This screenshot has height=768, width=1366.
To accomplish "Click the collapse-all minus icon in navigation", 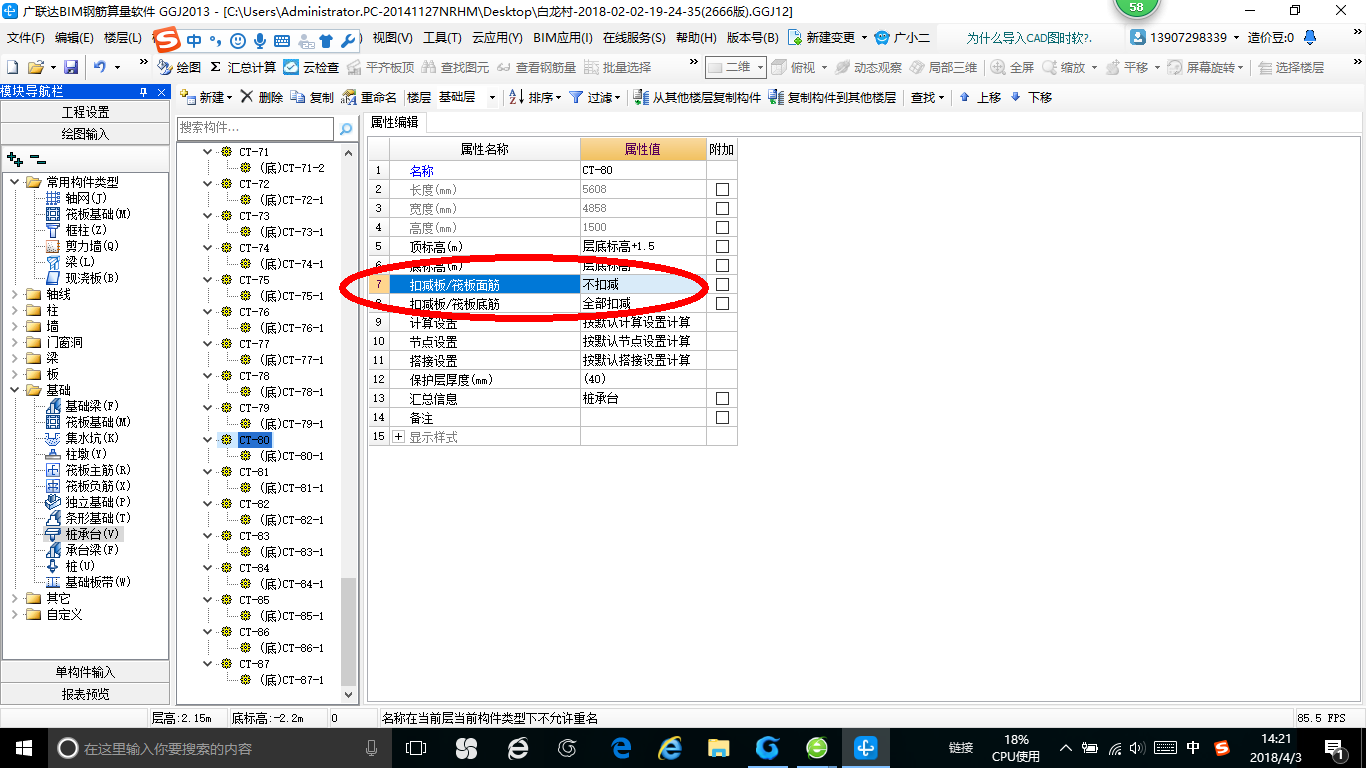I will [x=38, y=158].
